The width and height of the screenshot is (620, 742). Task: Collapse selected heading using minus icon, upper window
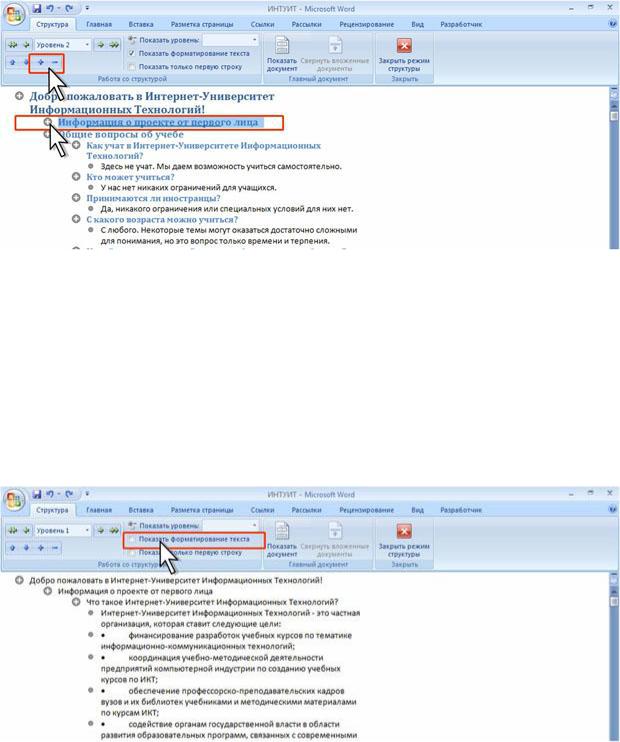point(55,62)
